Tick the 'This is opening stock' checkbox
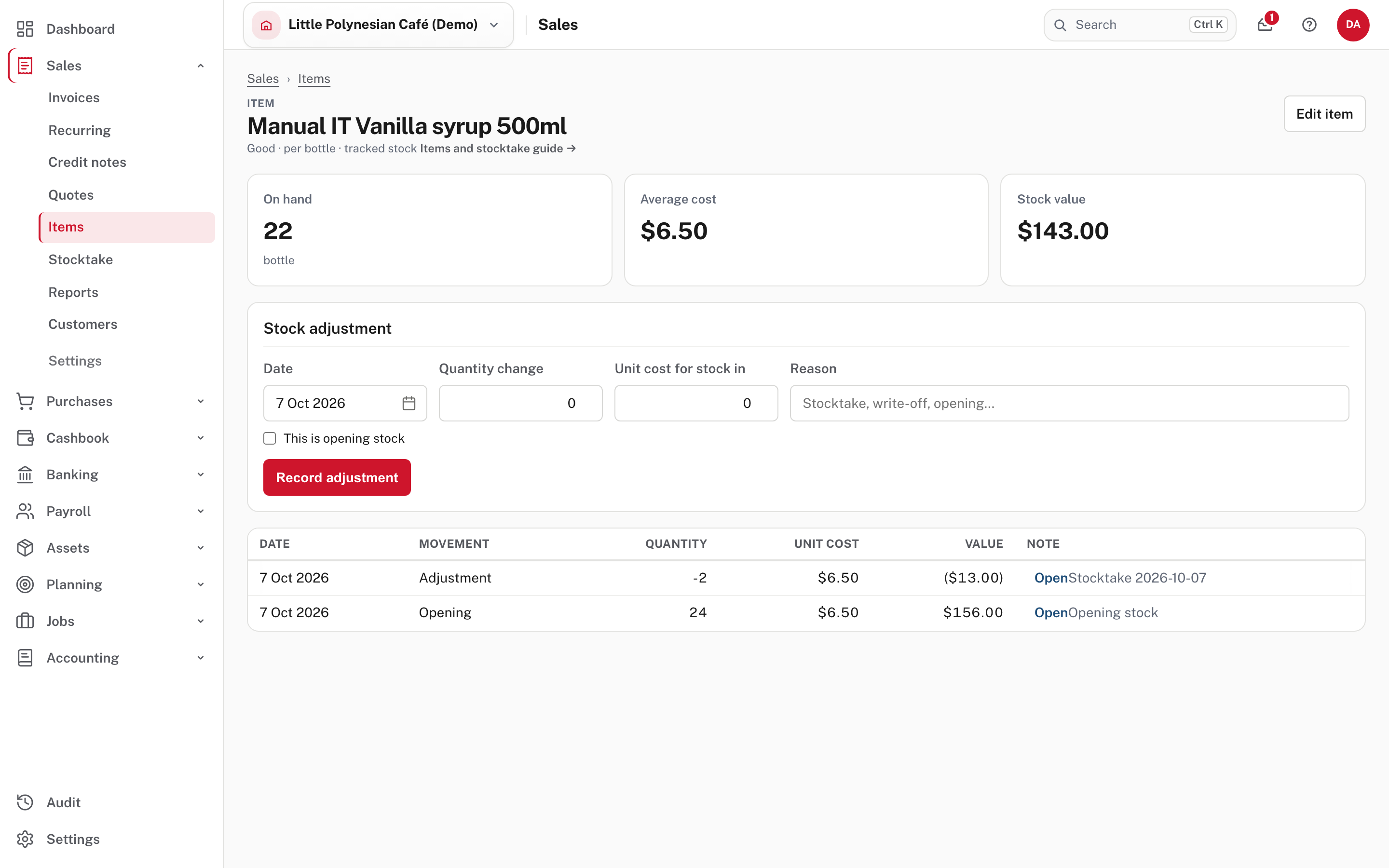1389x868 pixels. [x=270, y=439]
